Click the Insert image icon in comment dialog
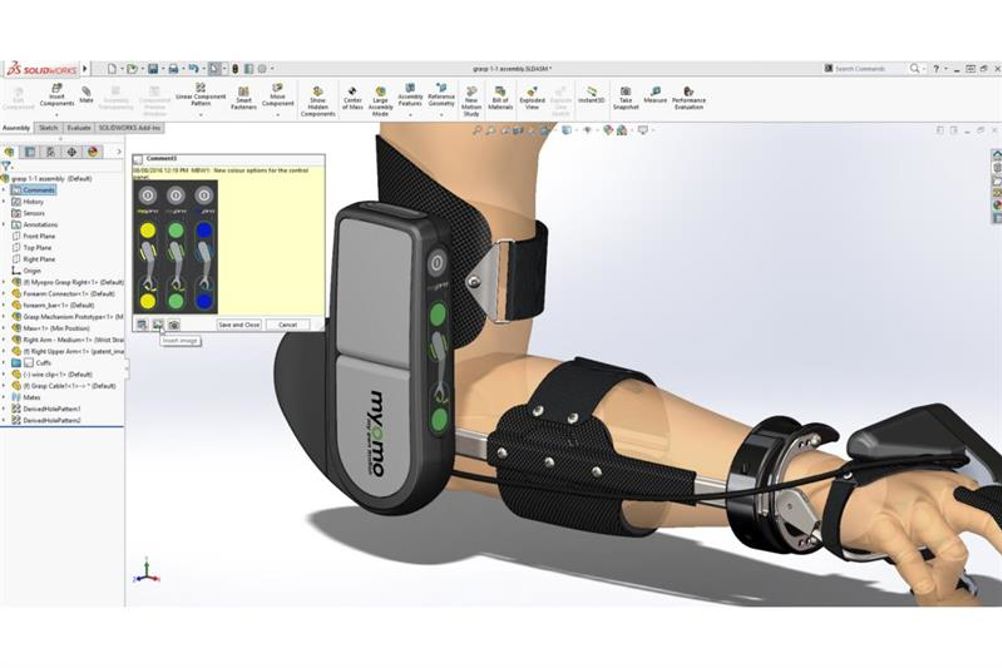Image resolution: width=1002 pixels, height=668 pixels. coord(158,325)
